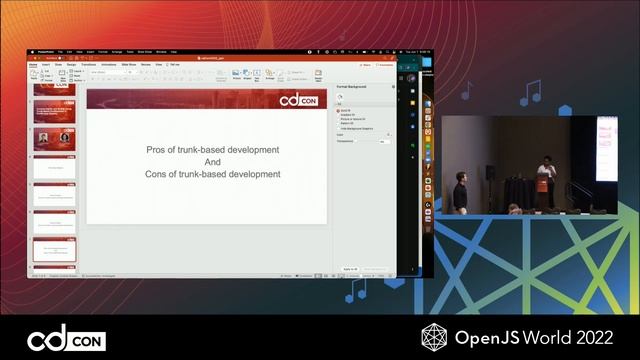The image size is (640, 360).
Task: Click the Share button
Action: click(365, 65)
